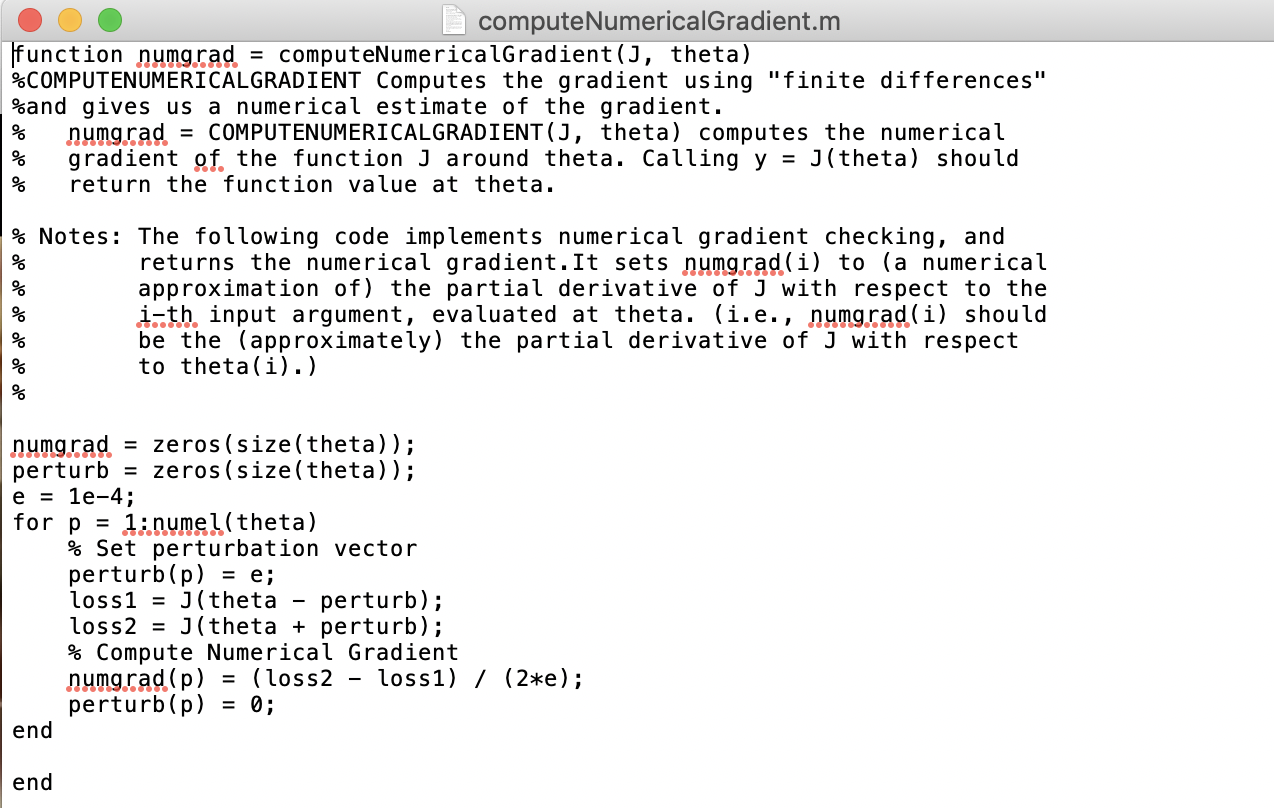
Task: Click the "(loss2 - loss1) / (2*e)" expression
Action: (x=410, y=679)
